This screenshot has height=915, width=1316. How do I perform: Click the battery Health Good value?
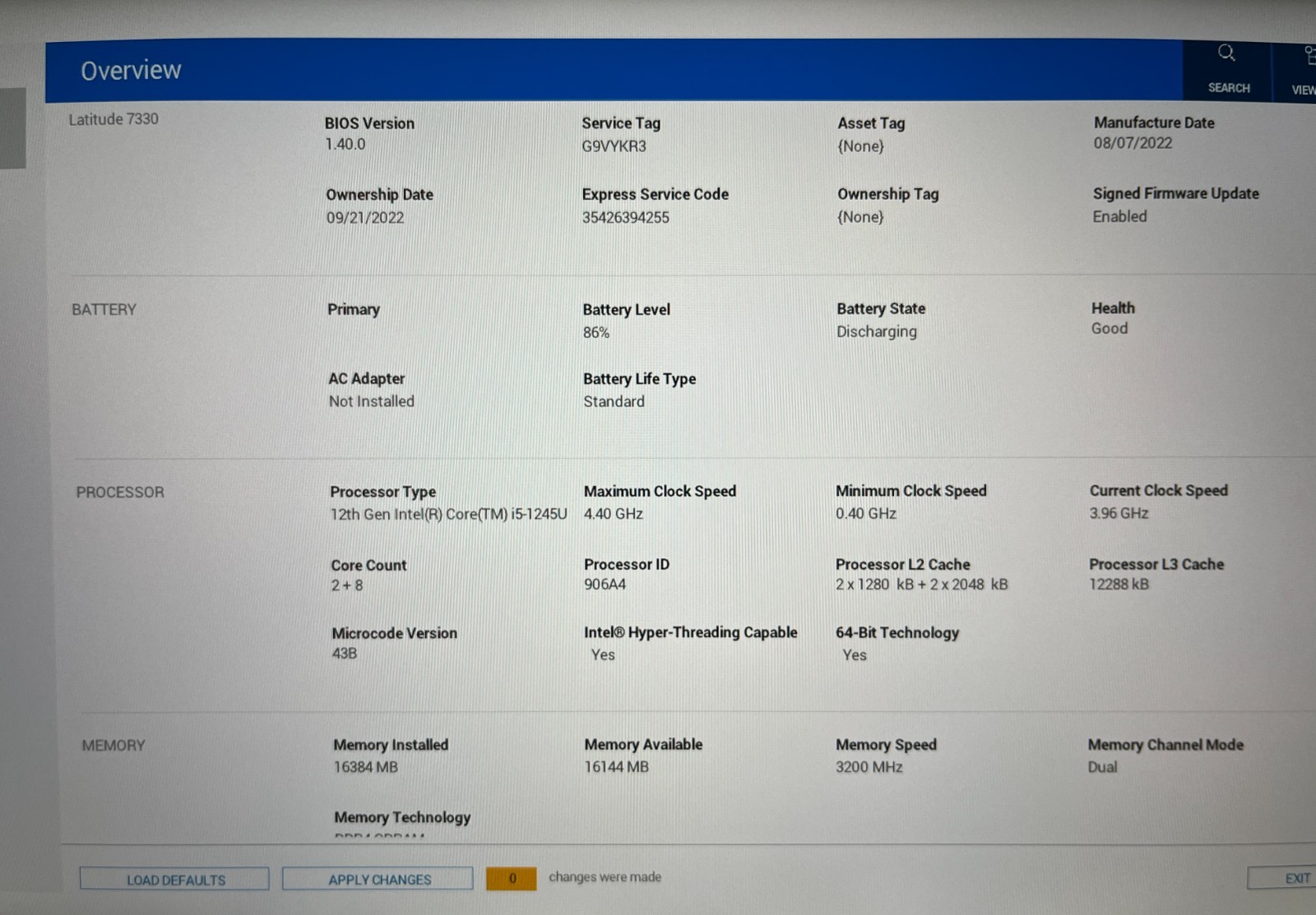pyautogui.click(x=1109, y=328)
